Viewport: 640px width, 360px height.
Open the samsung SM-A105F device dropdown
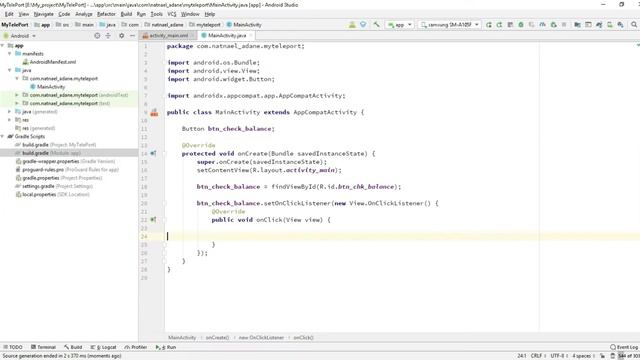(x=449, y=25)
